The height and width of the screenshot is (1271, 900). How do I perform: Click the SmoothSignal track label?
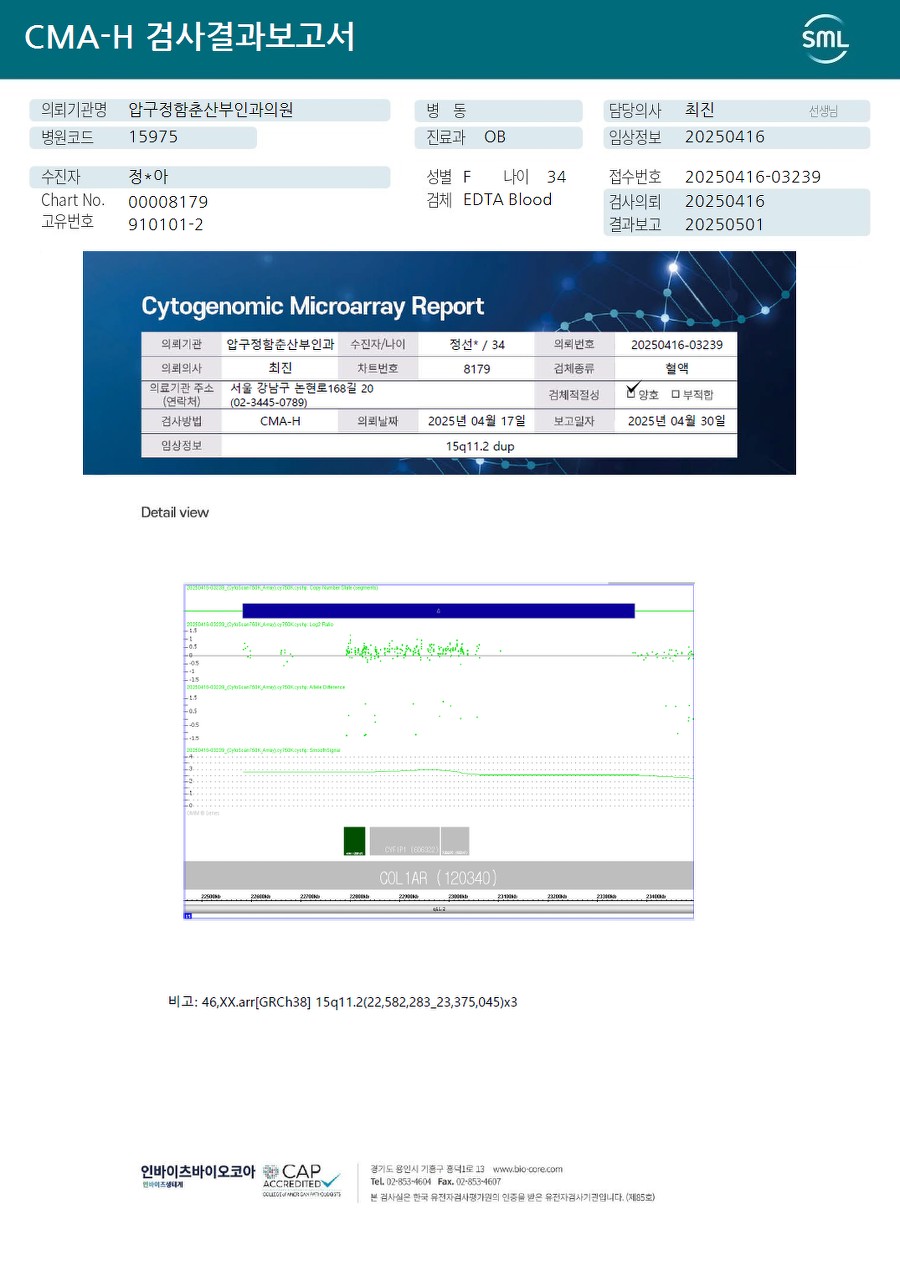point(262,749)
